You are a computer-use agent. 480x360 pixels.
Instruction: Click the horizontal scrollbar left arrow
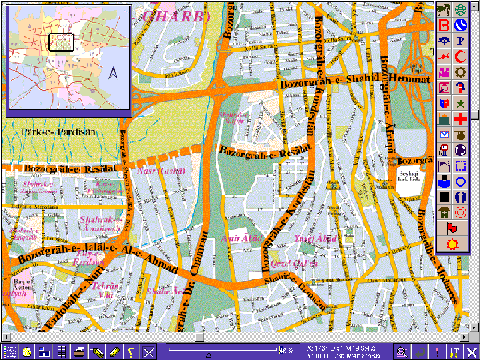coord(6,337)
